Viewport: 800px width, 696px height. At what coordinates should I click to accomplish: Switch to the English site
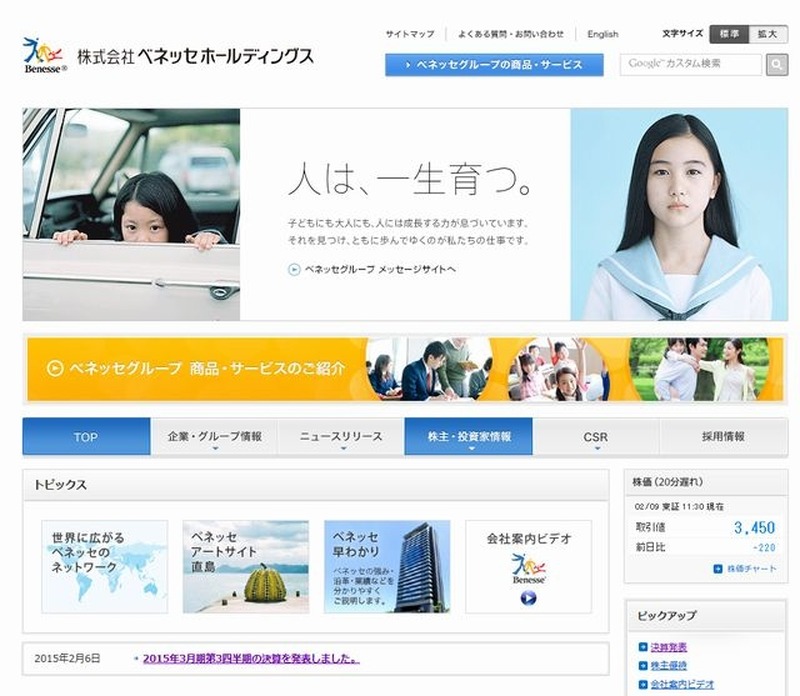[602, 34]
